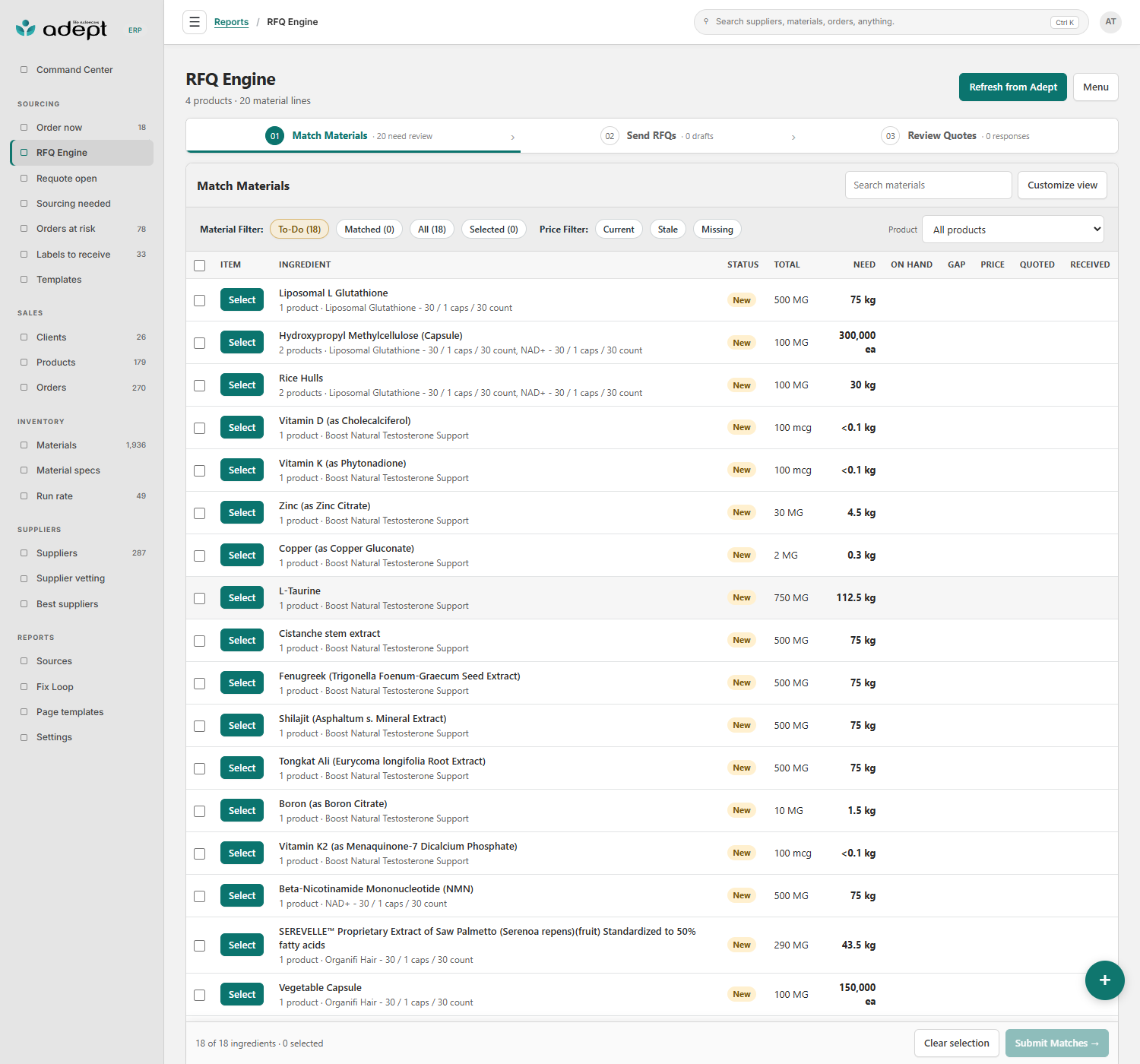Click Select for Zinc Citrate row

[242, 513]
